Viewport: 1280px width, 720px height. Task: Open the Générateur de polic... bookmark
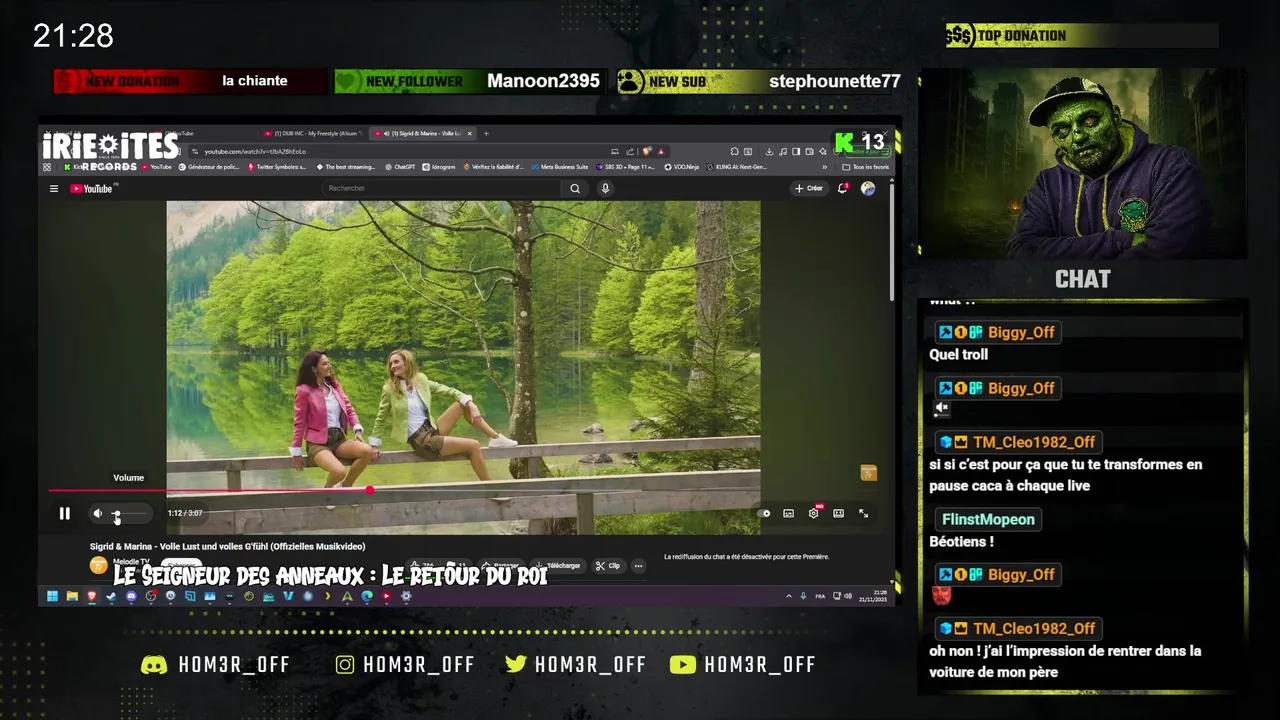[209, 167]
